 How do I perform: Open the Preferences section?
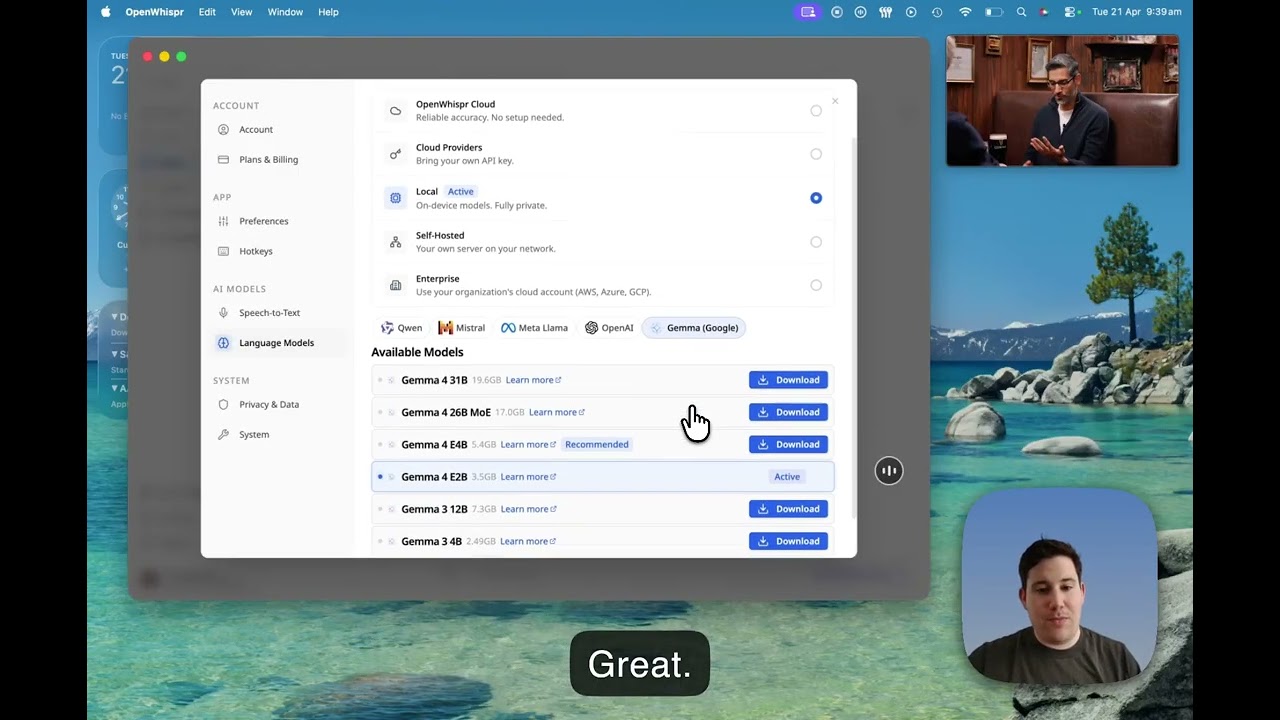coord(280,221)
